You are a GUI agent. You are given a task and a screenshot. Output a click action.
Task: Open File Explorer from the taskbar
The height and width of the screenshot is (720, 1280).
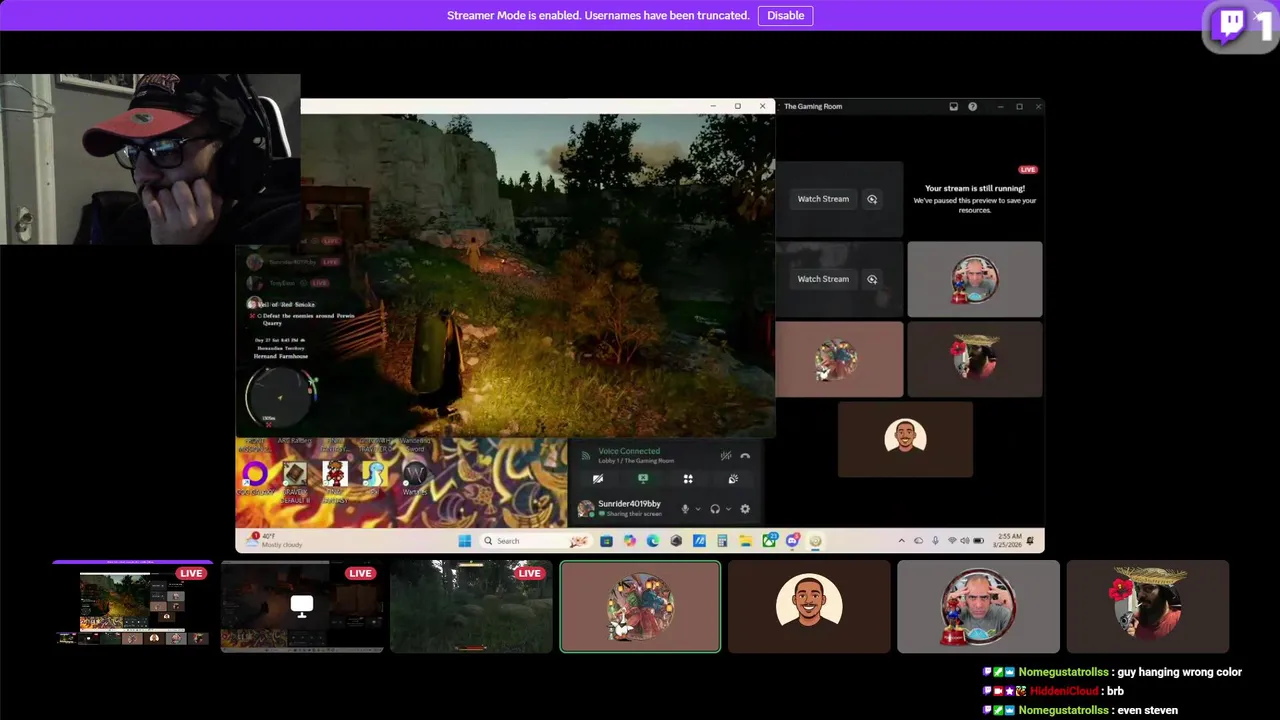(x=745, y=541)
